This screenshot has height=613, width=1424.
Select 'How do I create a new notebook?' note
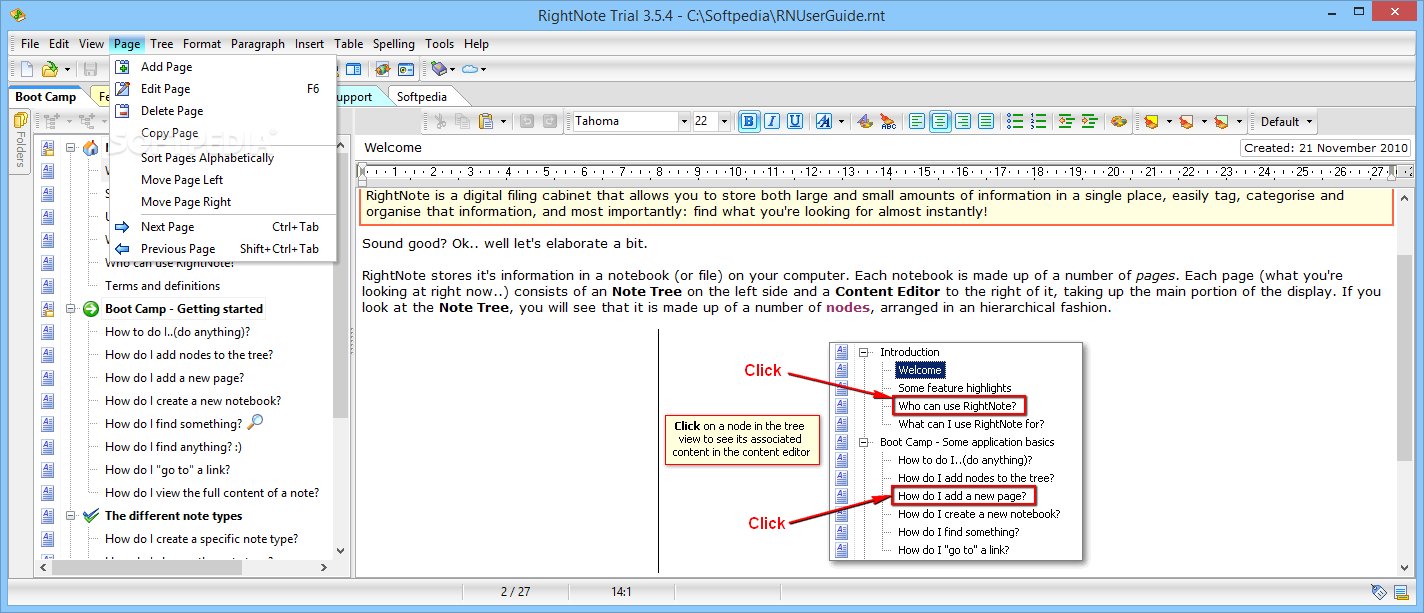click(x=193, y=401)
